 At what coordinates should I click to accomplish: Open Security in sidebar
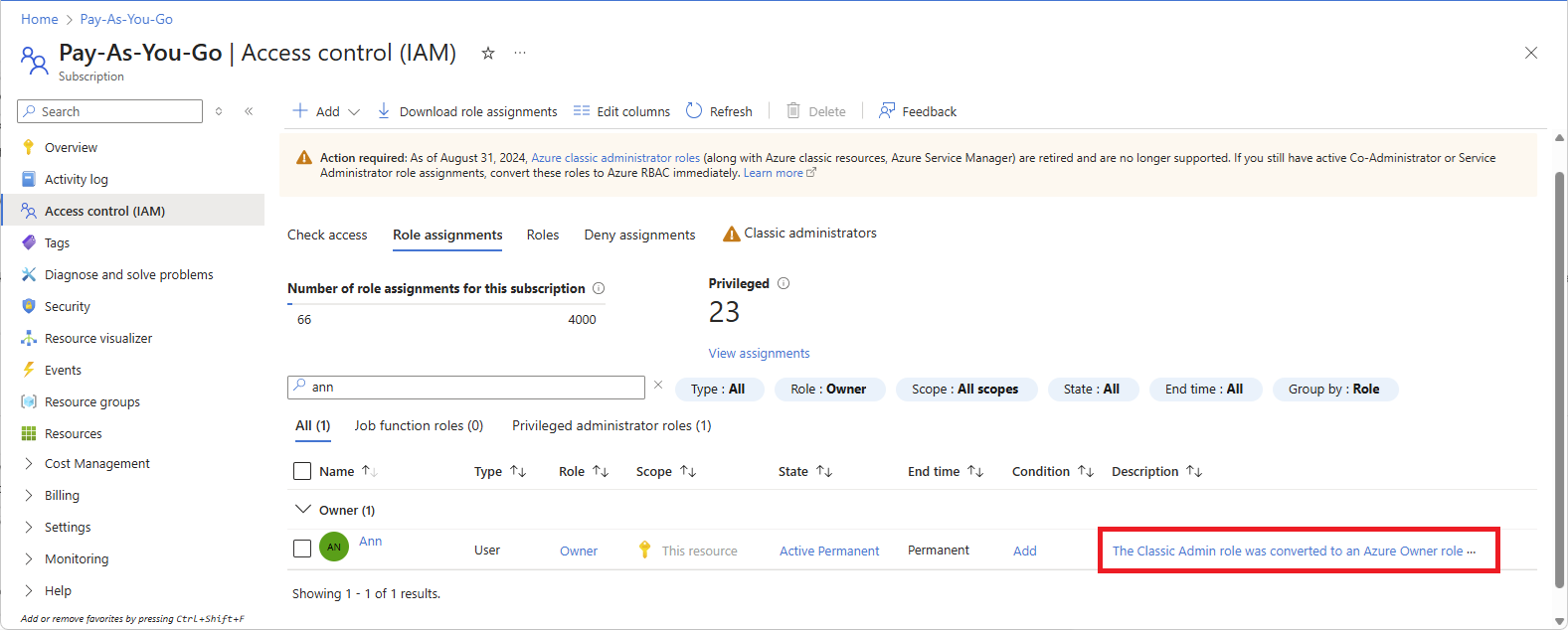click(68, 306)
